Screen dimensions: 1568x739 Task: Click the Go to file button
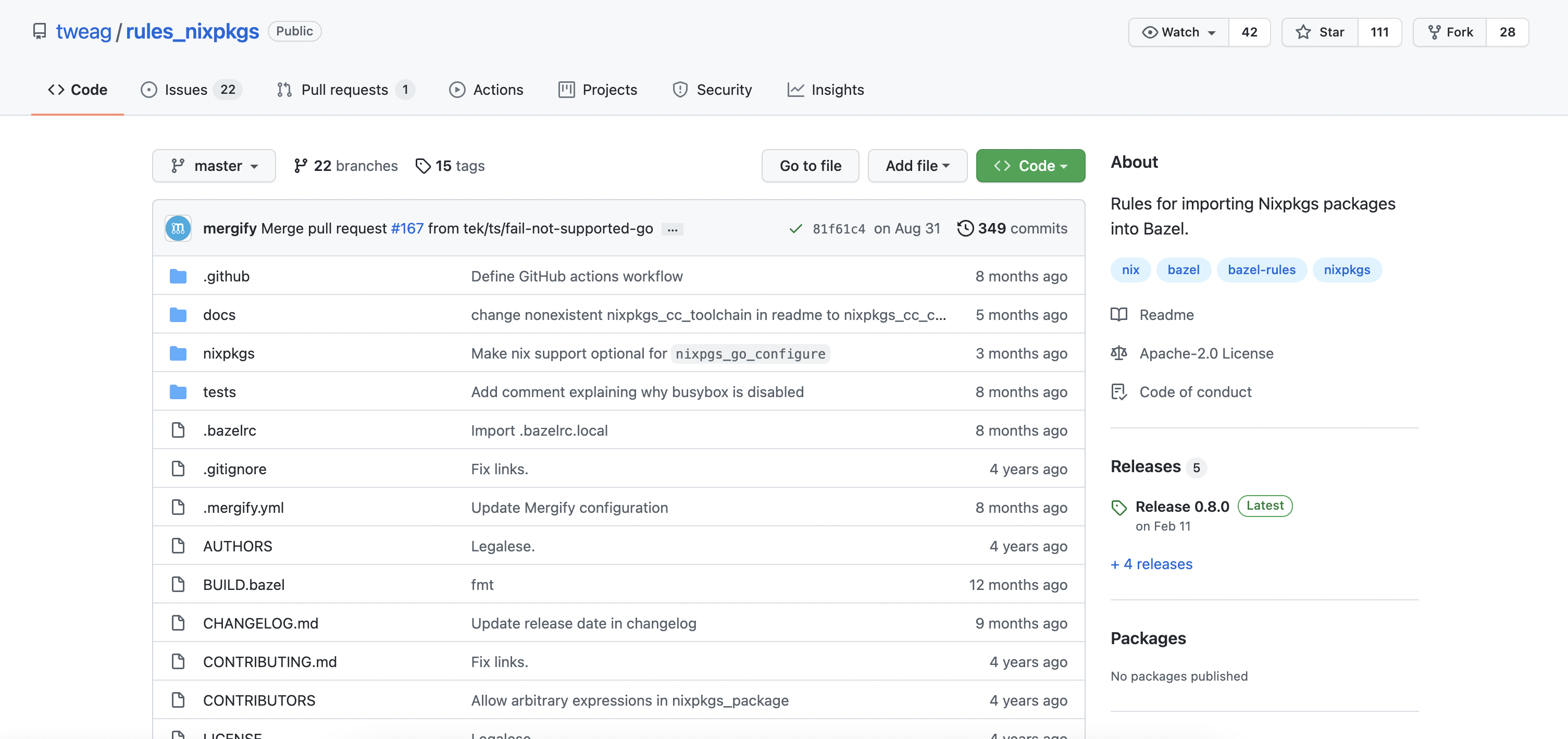[810, 166]
